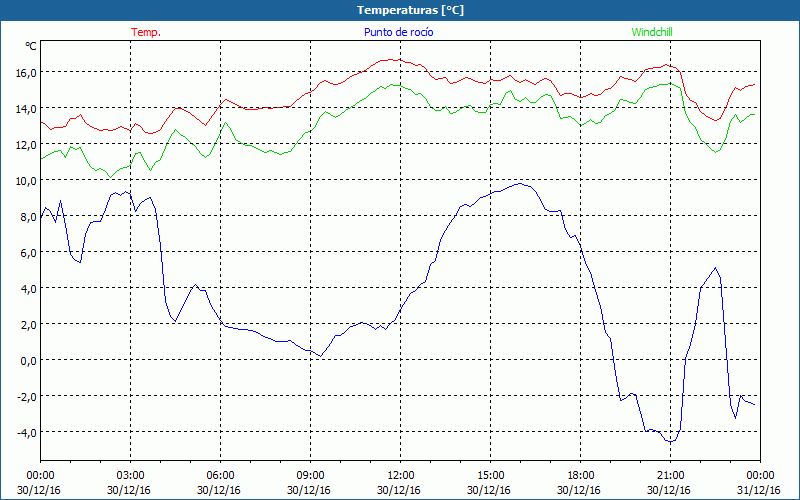Select the green Windchill legend label
The height and width of the screenshot is (500, 800).
tap(652, 32)
